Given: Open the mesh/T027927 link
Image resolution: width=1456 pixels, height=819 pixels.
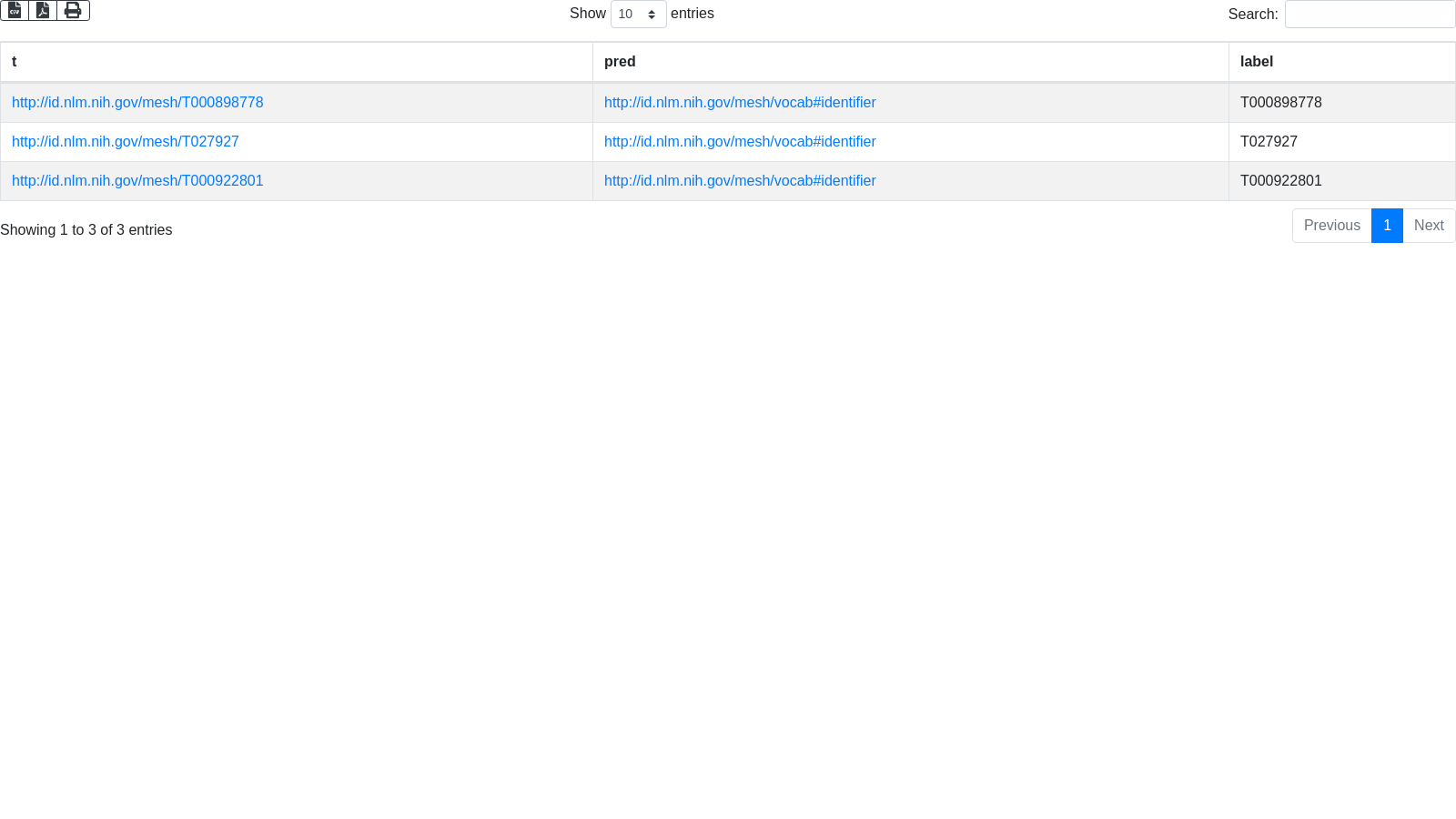Looking at the screenshot, I should click(x=126, y=142).
